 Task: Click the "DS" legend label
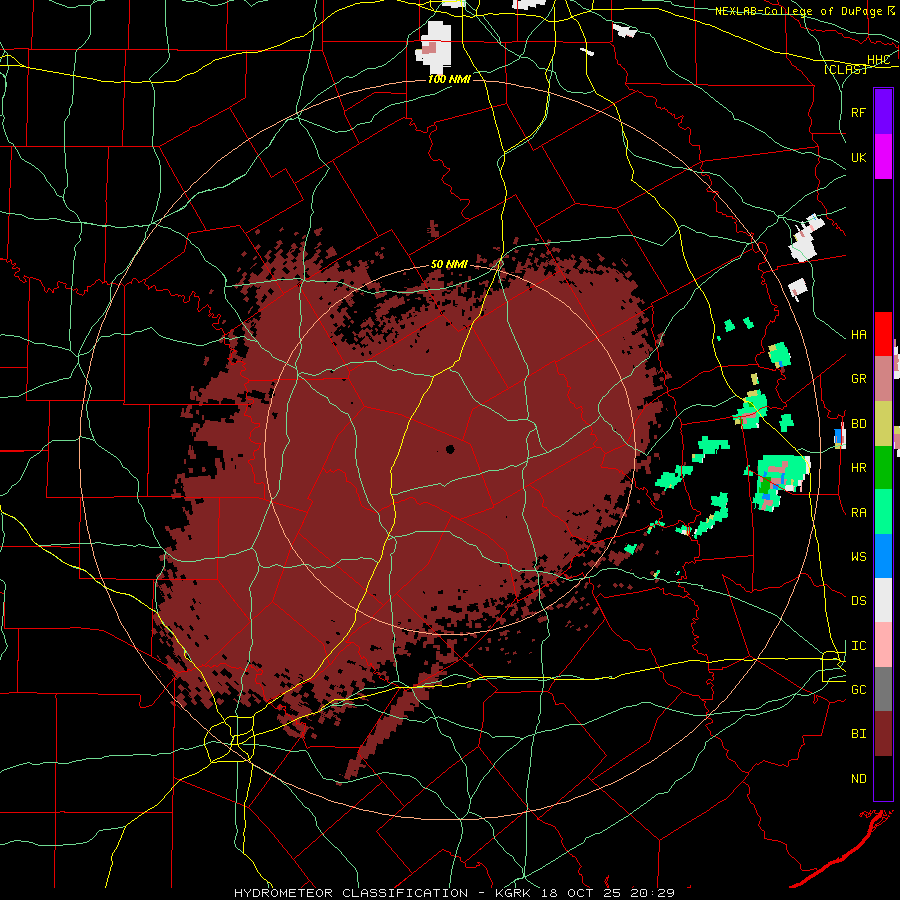click(x=858, y=601)
